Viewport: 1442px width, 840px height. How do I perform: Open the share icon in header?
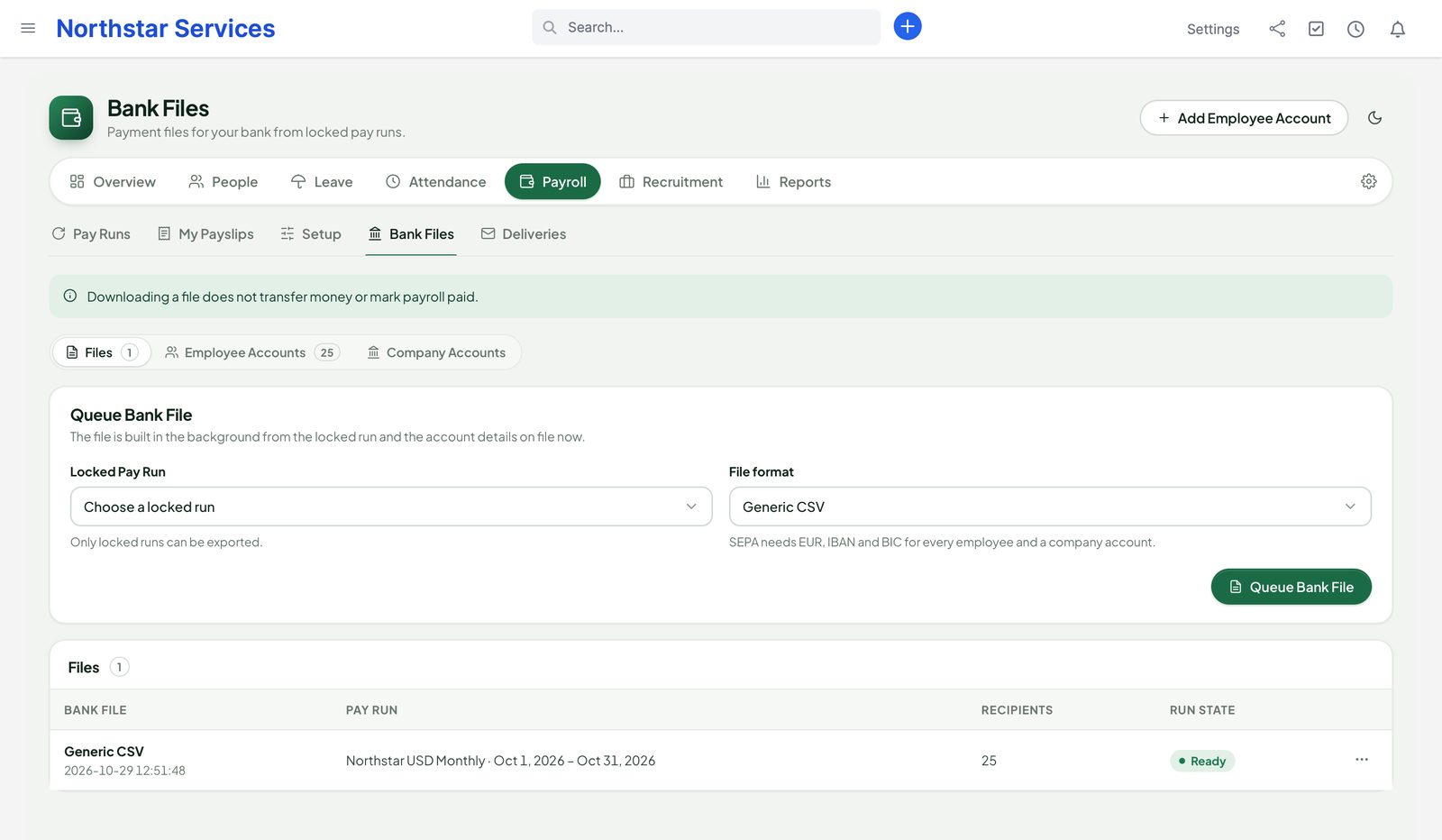(x=1277, y=29)
